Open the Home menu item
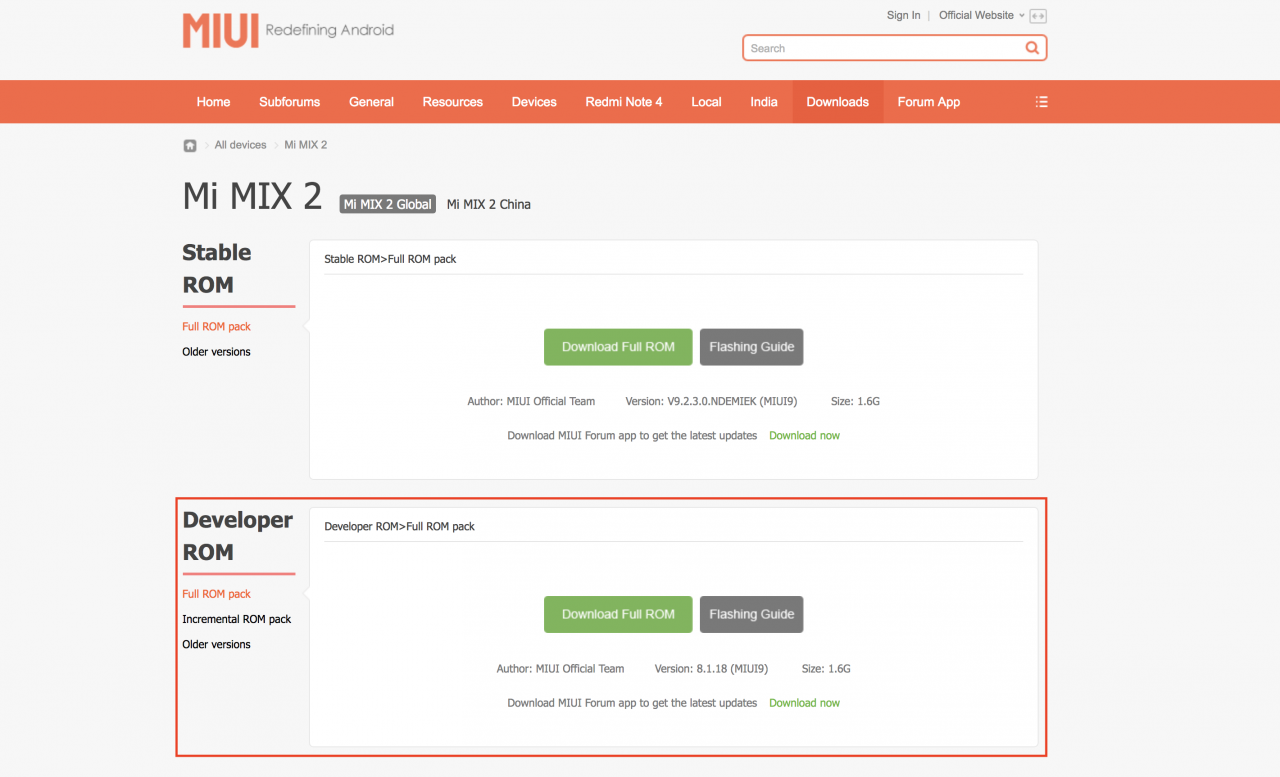 click(x=213, y=102)
